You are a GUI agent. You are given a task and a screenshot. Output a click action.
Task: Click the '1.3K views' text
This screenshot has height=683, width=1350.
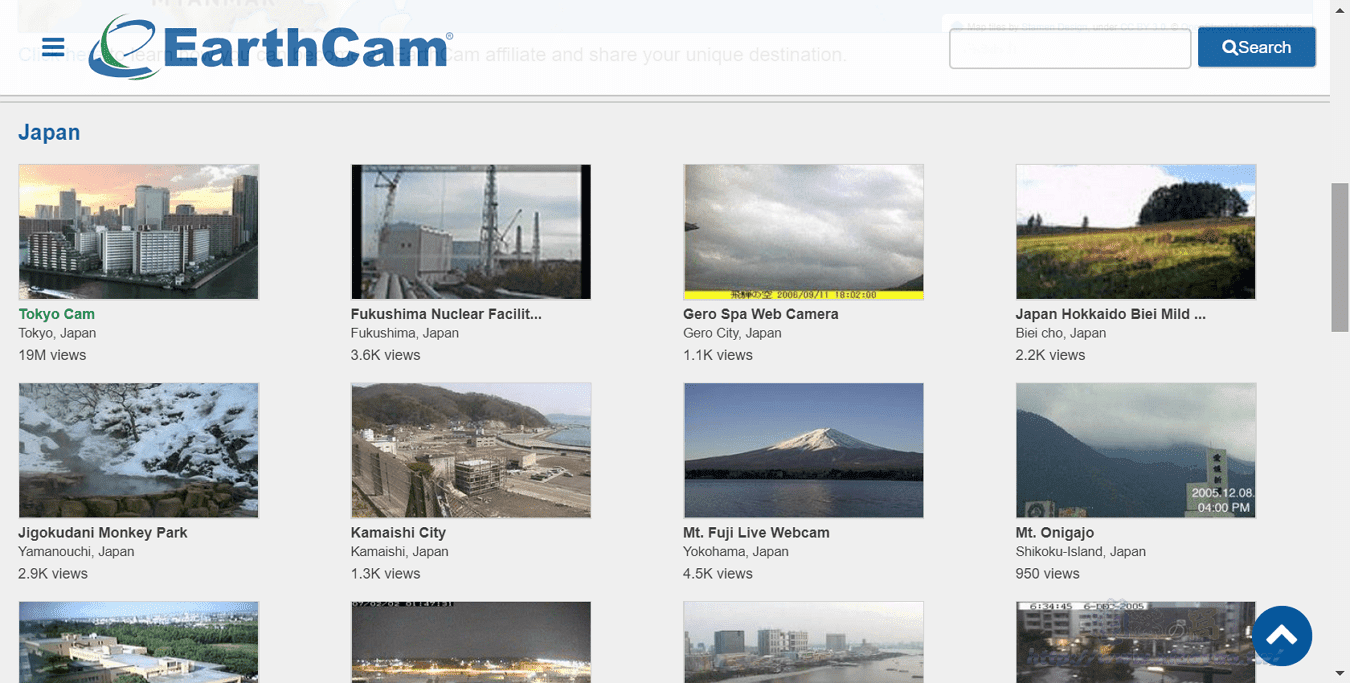[x=385, y=573]
